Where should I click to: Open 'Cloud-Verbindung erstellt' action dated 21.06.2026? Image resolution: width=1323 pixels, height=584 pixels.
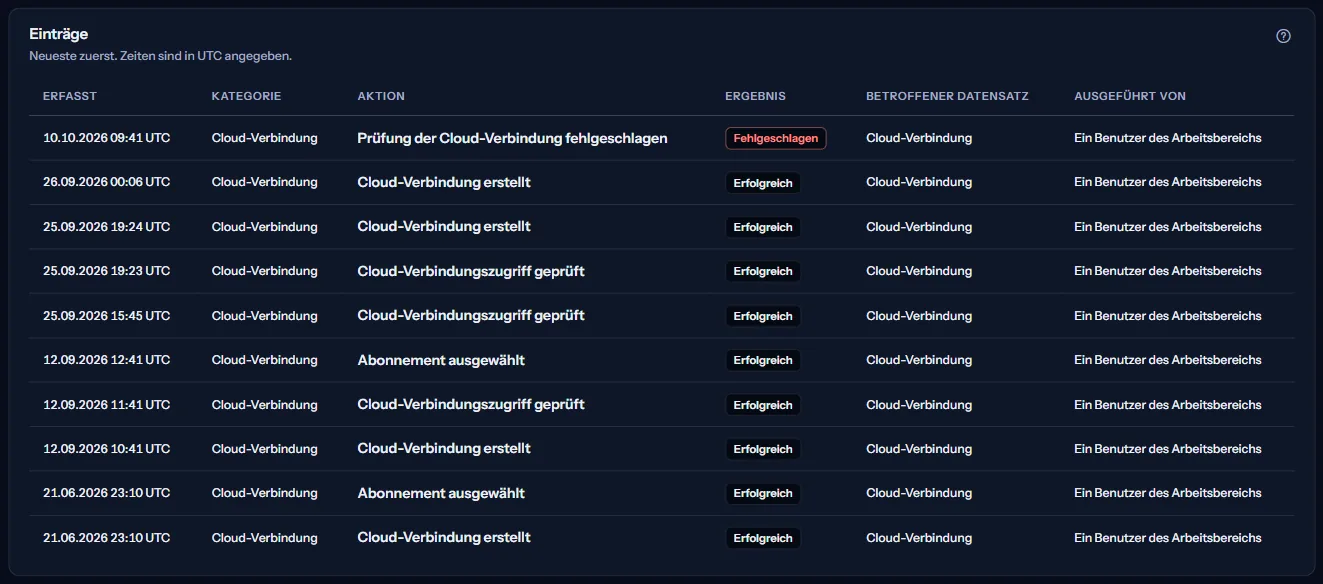(444, 538)
